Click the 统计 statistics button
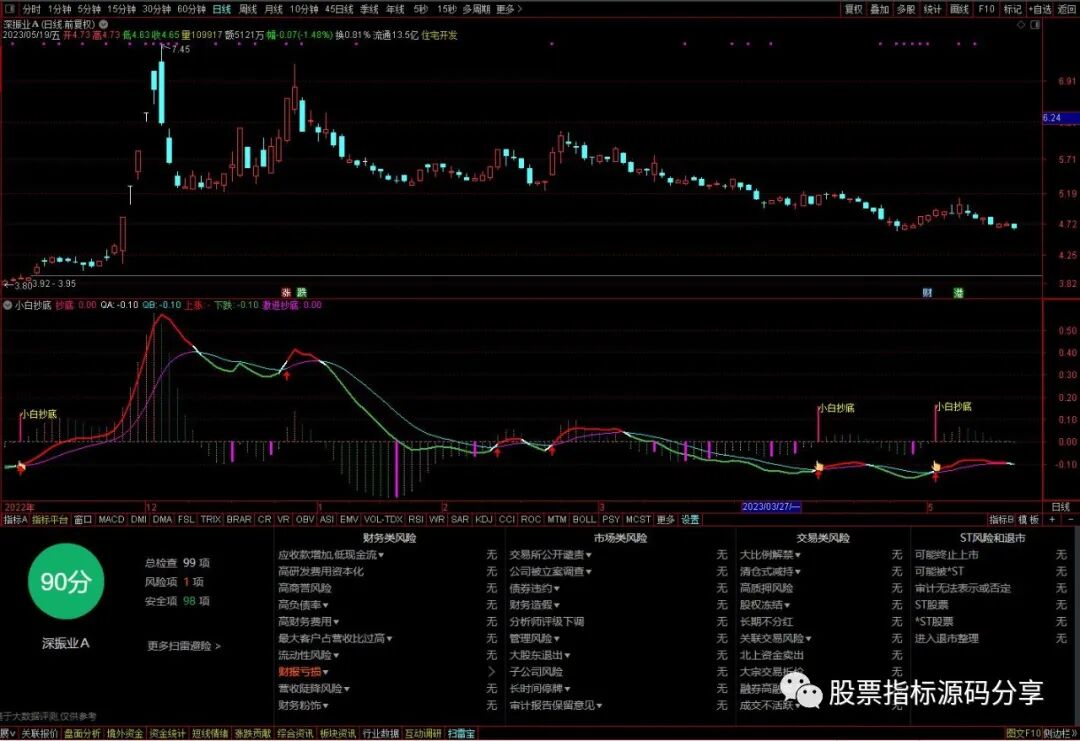Viewport: 1080px width, 741px height. coord(933,9)
